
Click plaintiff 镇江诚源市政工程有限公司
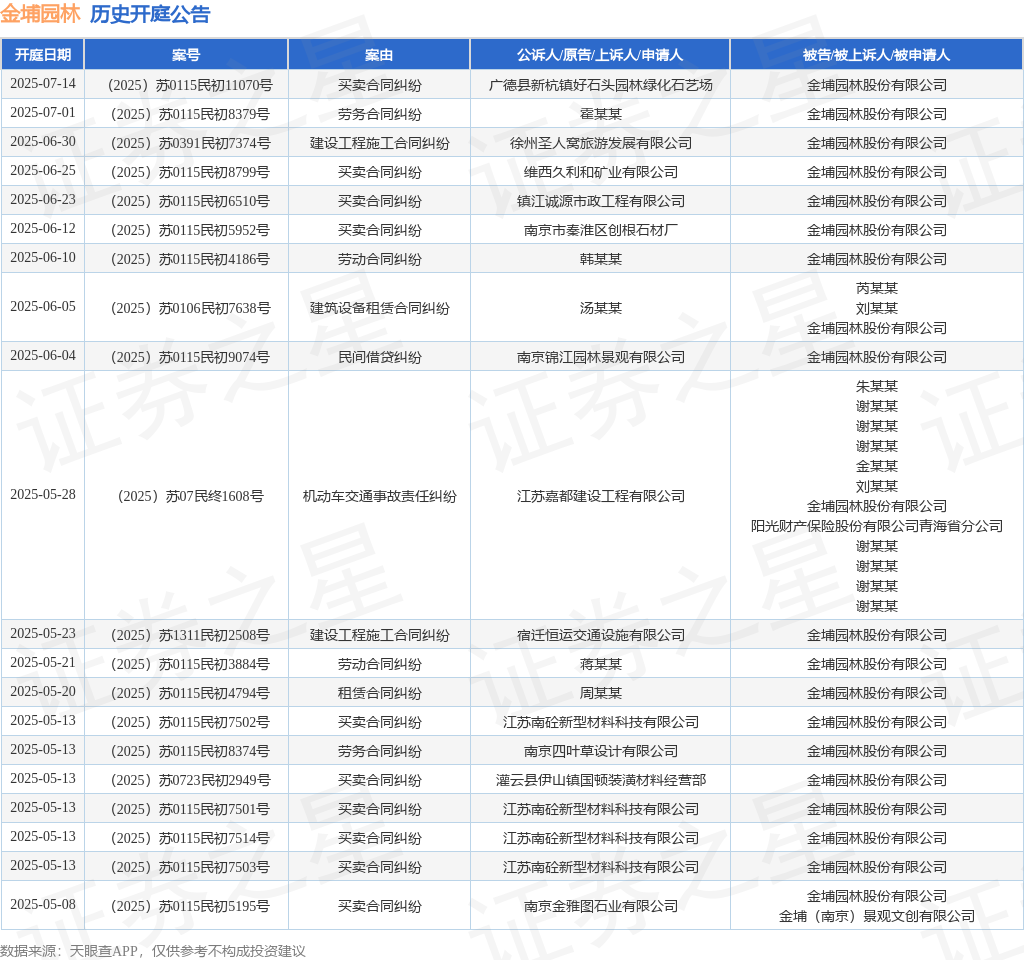click(x=600, y=201)
